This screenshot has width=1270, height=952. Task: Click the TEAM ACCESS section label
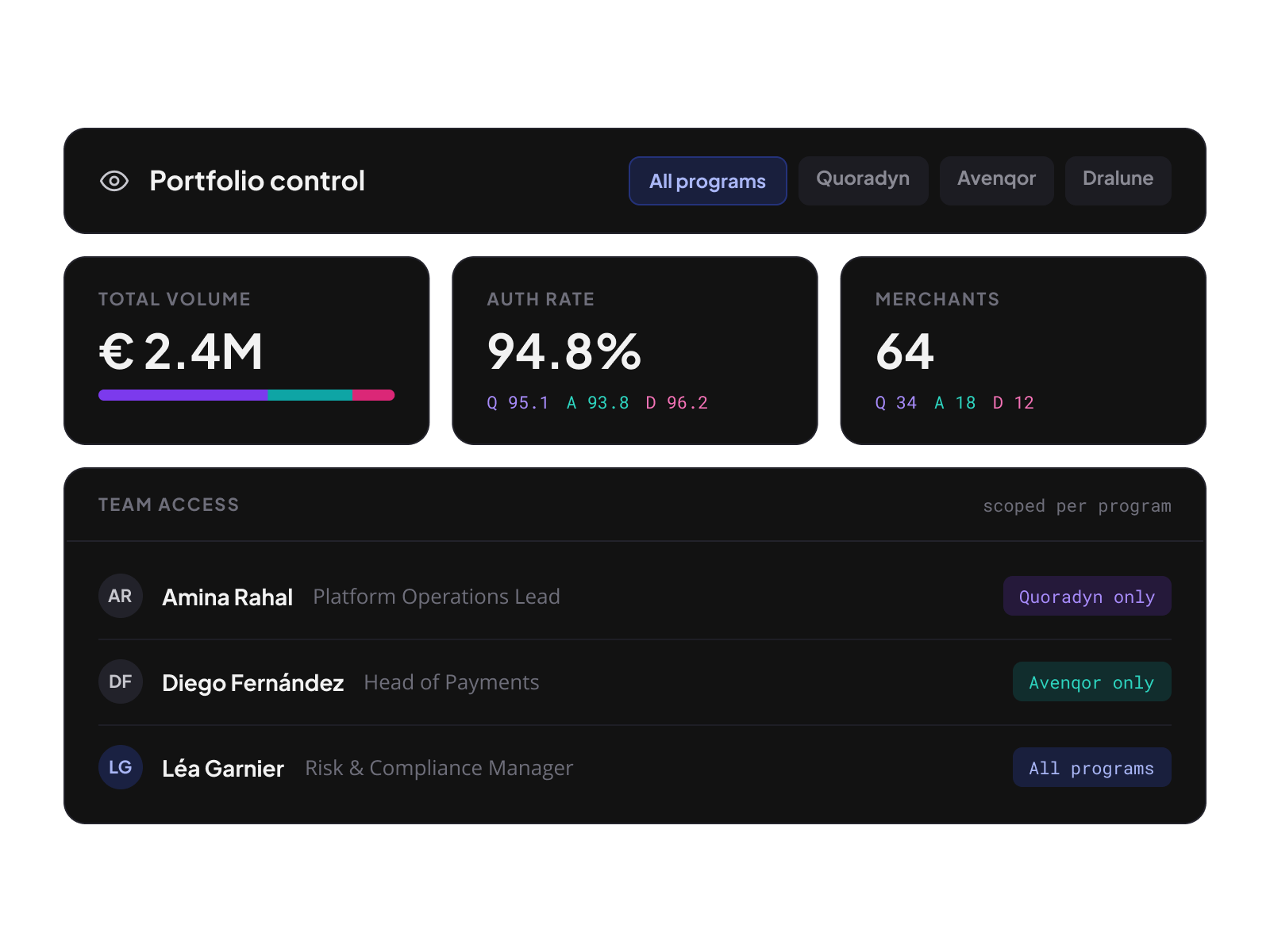click(168, 505)
